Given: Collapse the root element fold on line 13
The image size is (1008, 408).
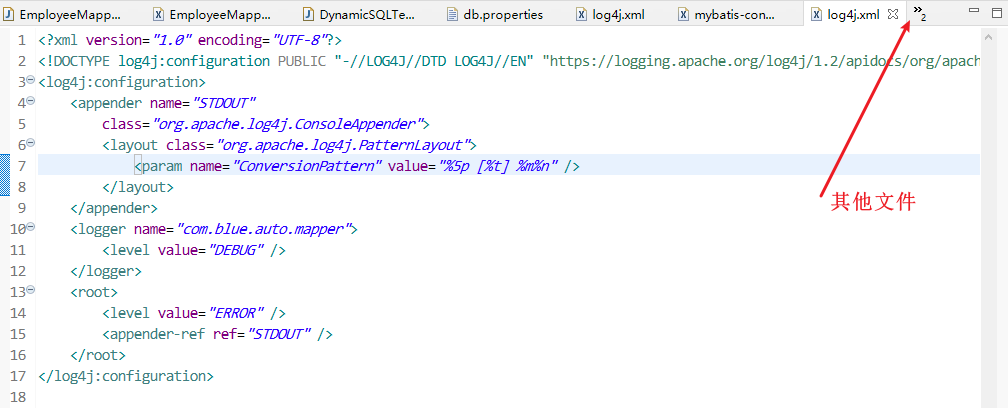Looking at the screenshot, I should [31, 290].
